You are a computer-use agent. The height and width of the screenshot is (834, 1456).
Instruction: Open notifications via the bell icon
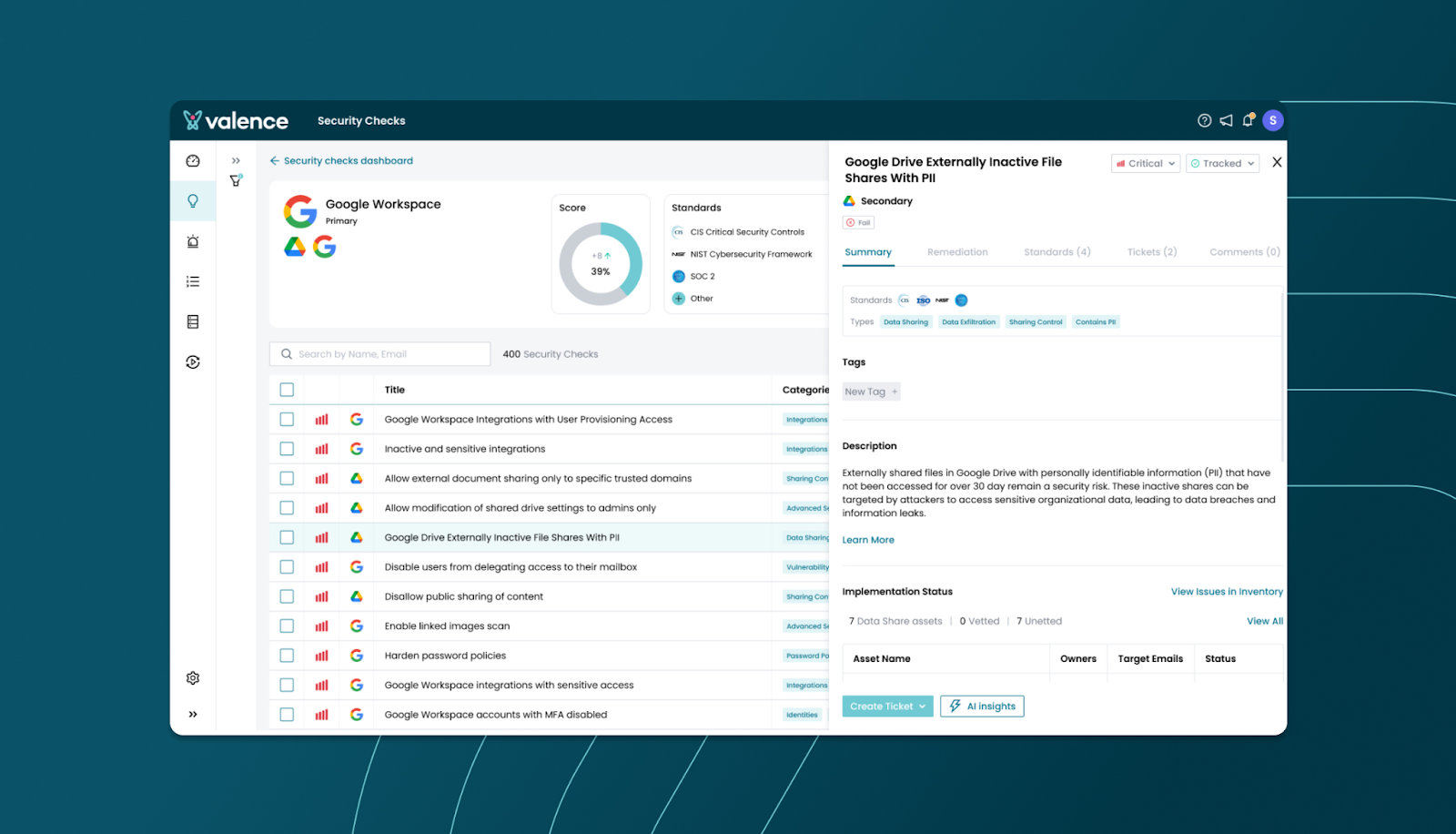pyautogui.click(x=1248, y=119)
